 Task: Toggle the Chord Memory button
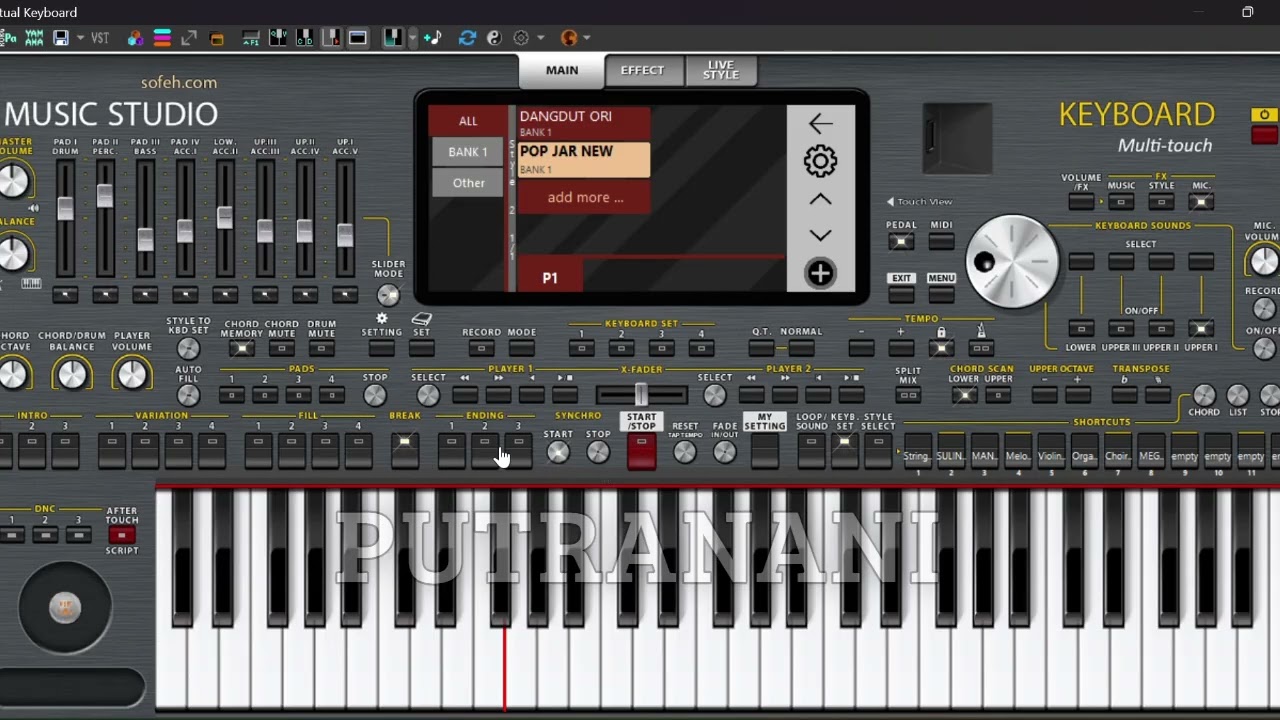[x=242, y=348]
